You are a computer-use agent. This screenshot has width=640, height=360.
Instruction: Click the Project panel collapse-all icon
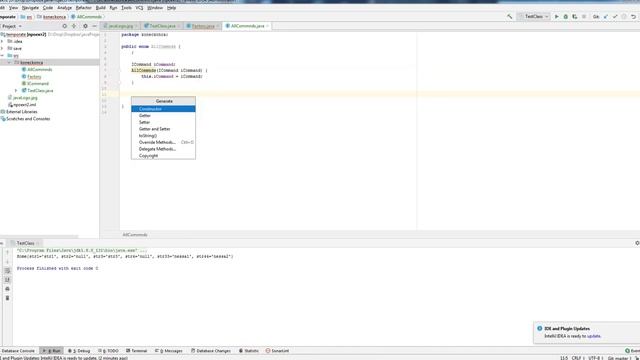point(74,26)
